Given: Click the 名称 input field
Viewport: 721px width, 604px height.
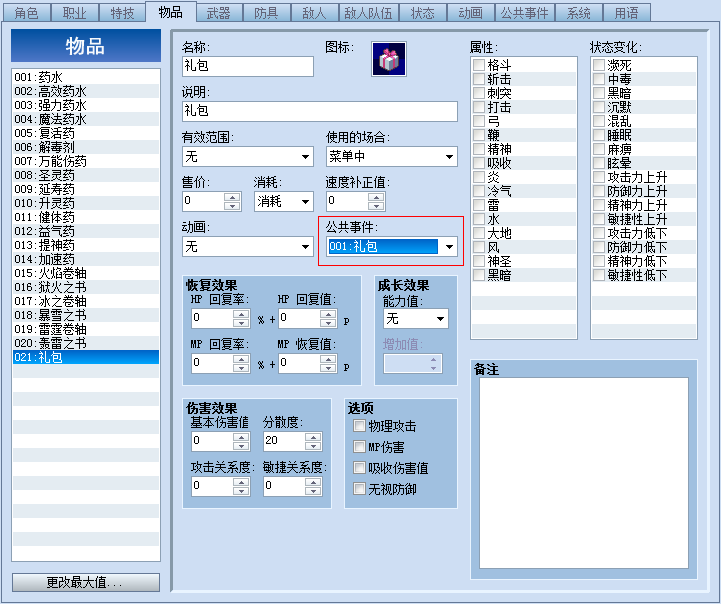Looking at the screenshot, I should (x=248, y=66).
